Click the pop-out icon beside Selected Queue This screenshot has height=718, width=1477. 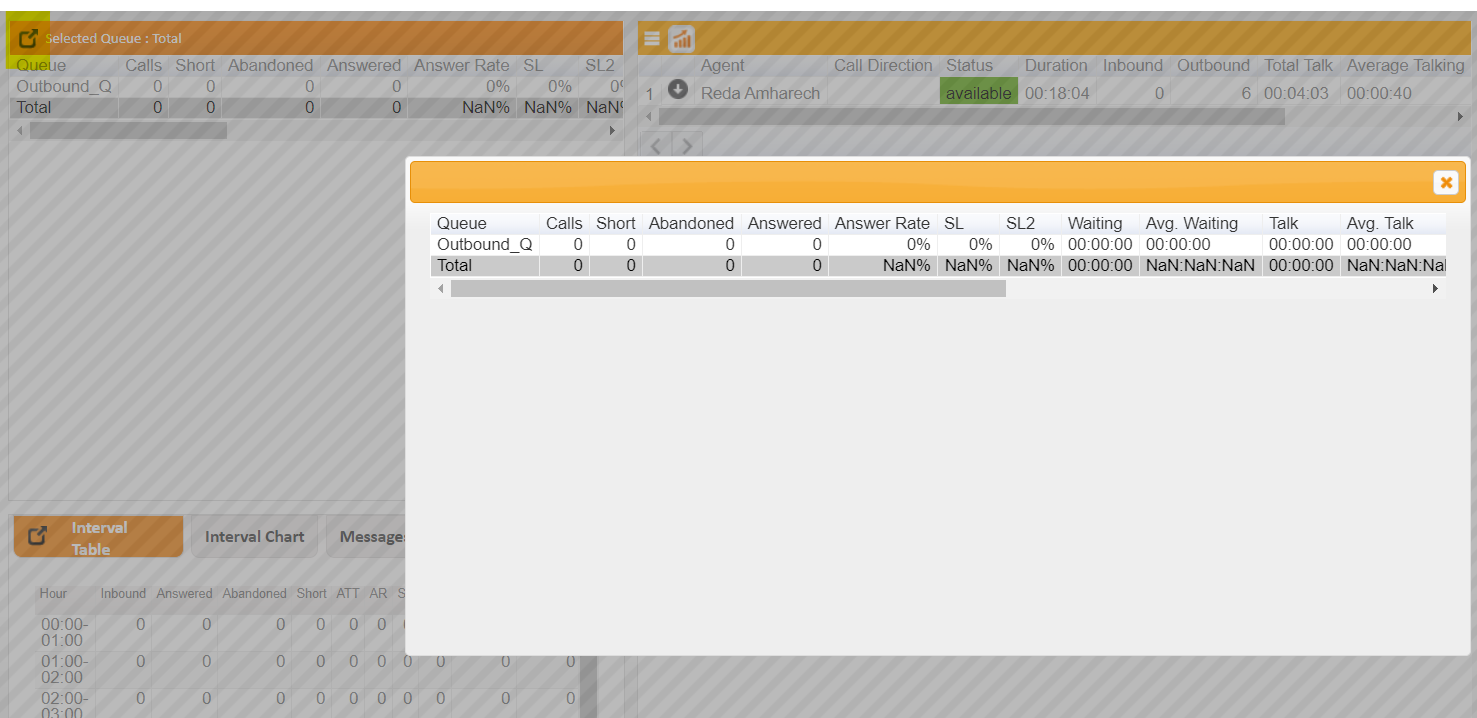(x=29, y=39)
